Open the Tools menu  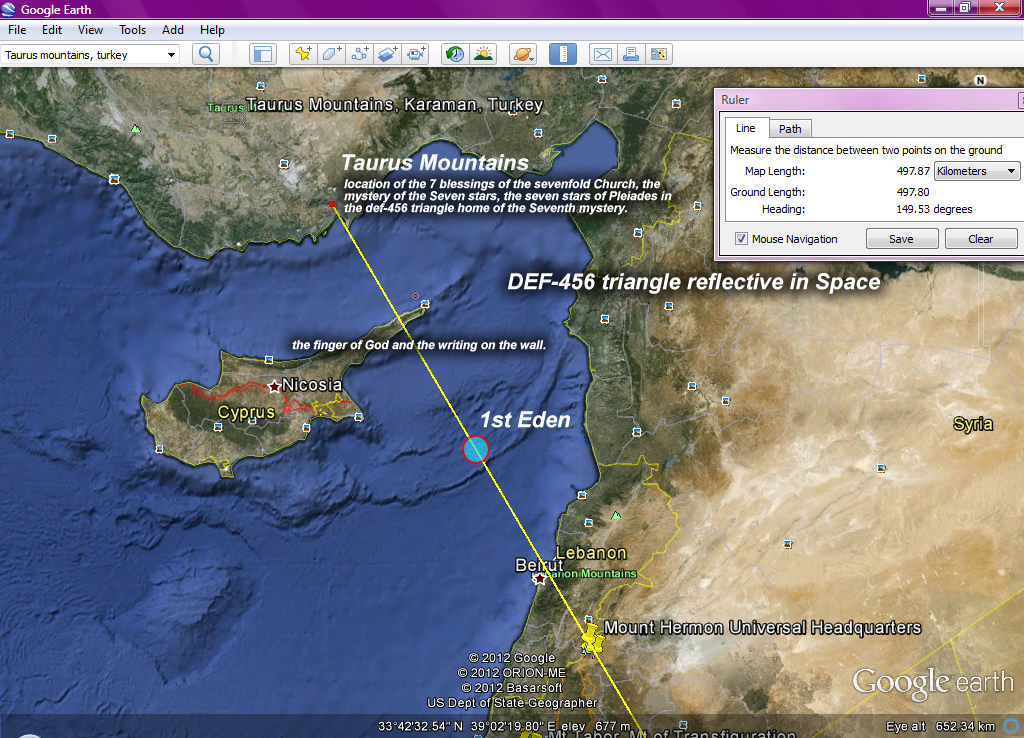pos(133,30)
